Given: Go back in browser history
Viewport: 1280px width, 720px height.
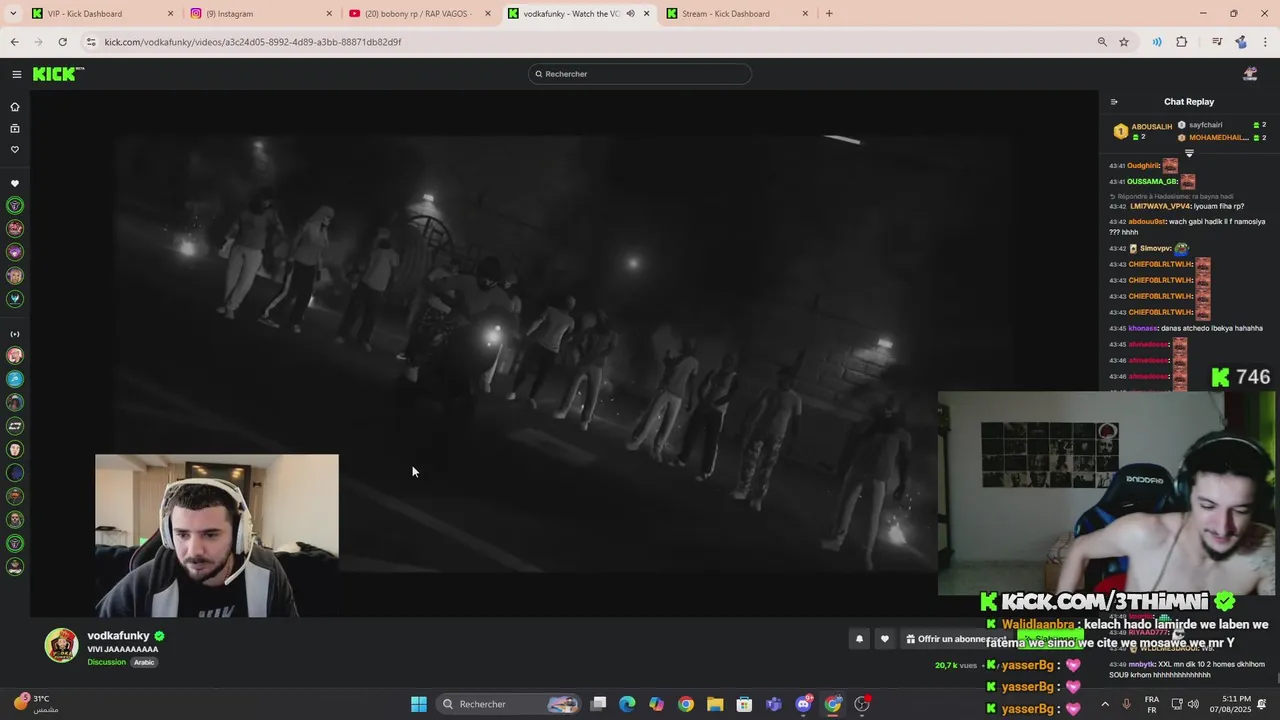Looking at the screenshot, I should click(15, 42).
